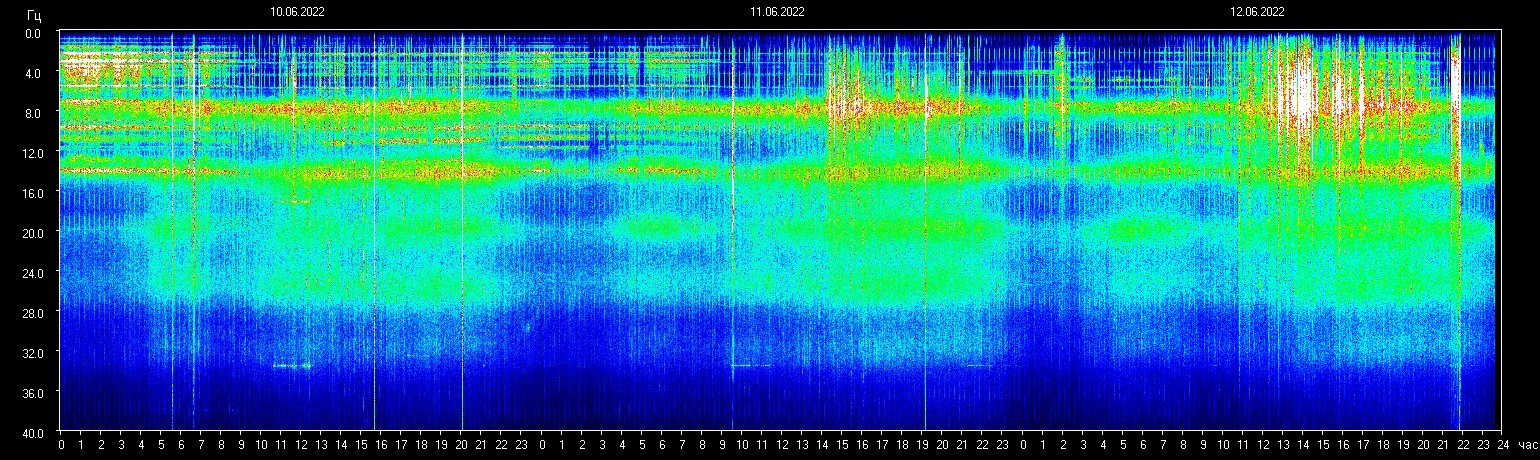Click the 12.0 frequency axis value
1540x460 pixels.
[31, 153]
